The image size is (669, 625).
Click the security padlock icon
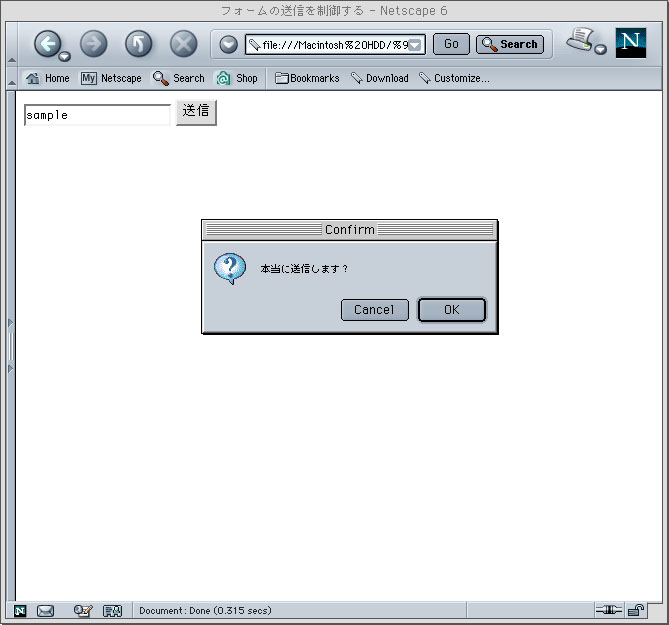tap(635, 610)
